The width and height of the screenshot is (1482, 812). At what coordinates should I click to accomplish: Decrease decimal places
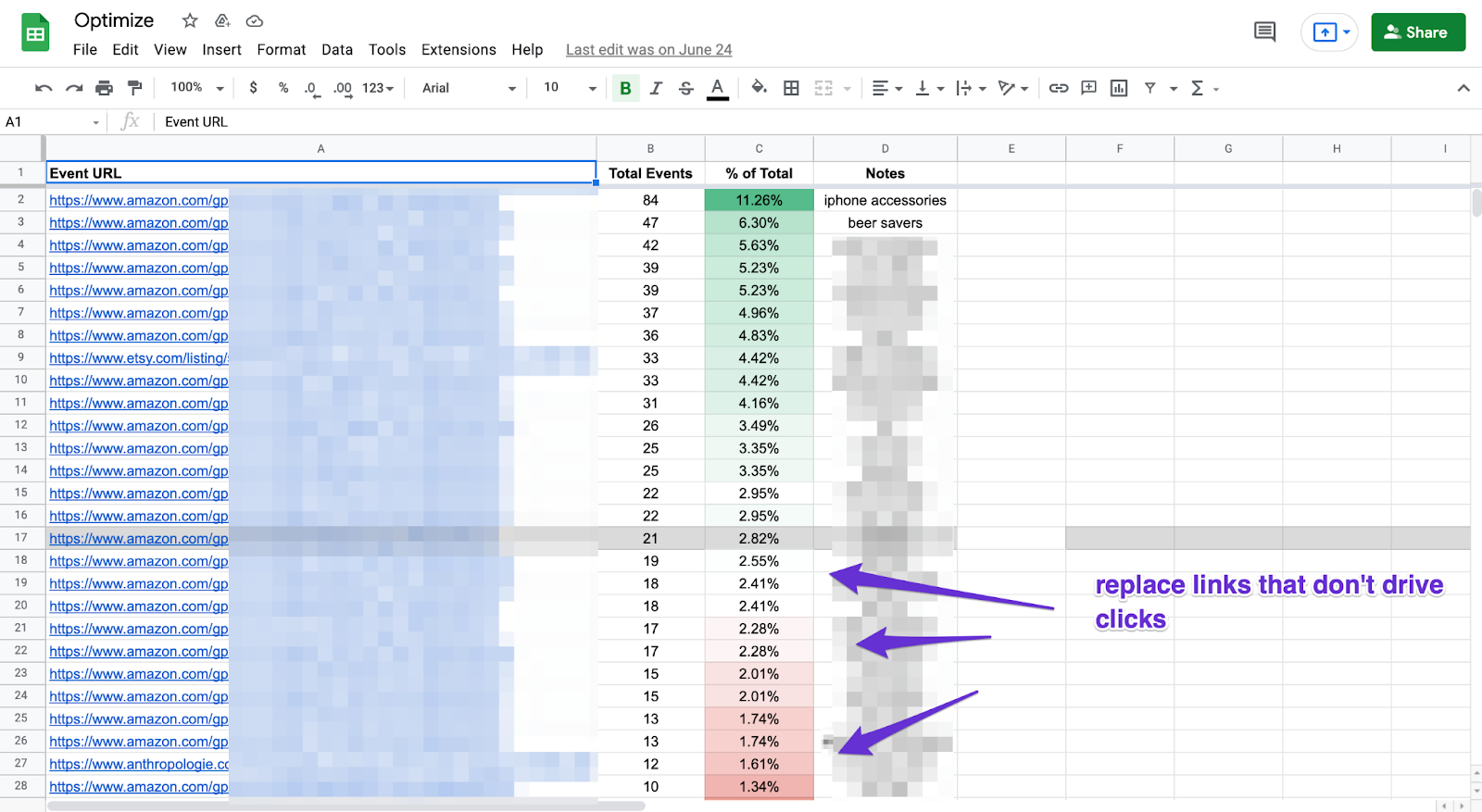[x=312, y=89]
